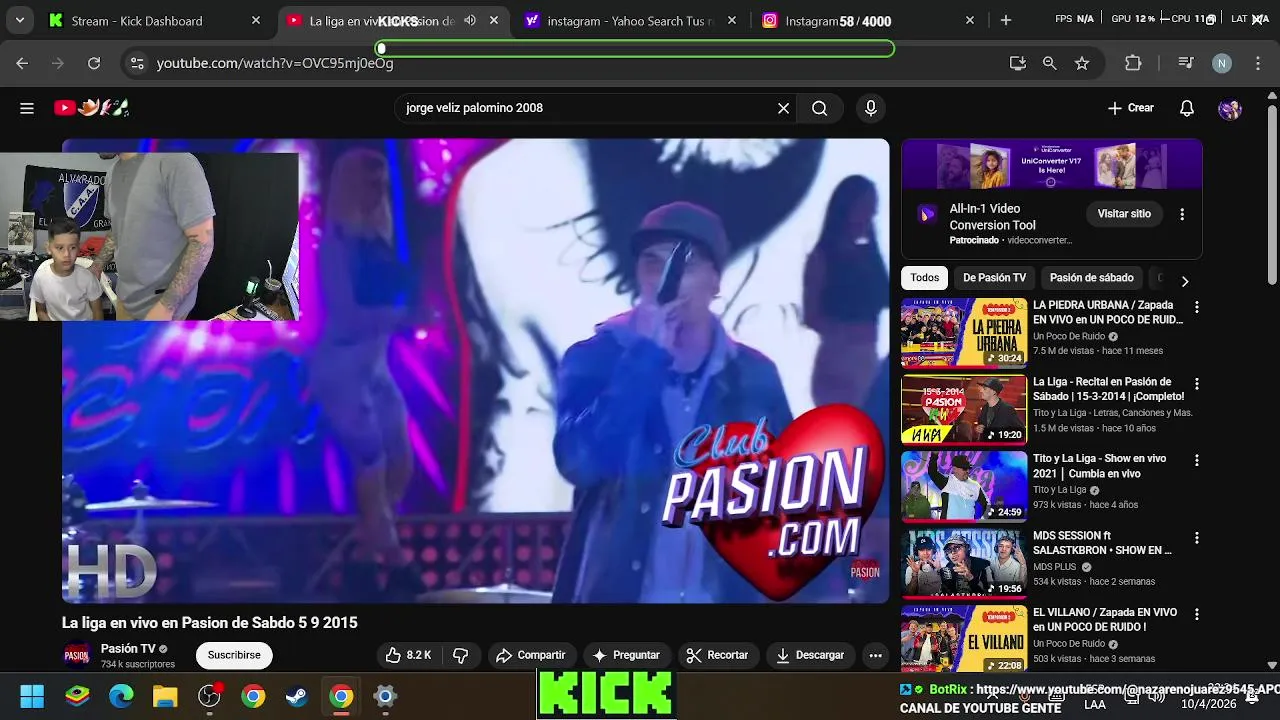
Task: Open more actions ellipsis under the video
Action: (x=875, y=655)
